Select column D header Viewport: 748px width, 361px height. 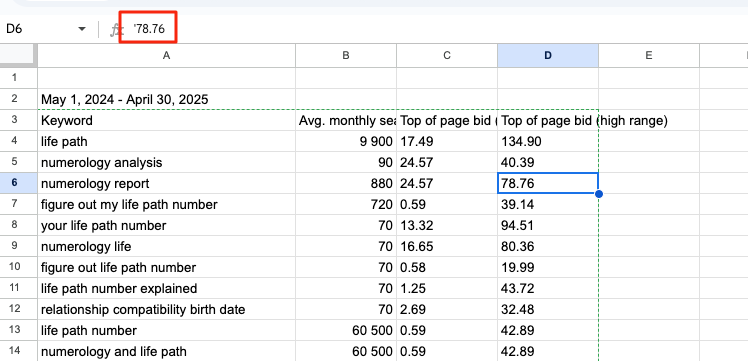pyautogui.click(x=548, y=56)
